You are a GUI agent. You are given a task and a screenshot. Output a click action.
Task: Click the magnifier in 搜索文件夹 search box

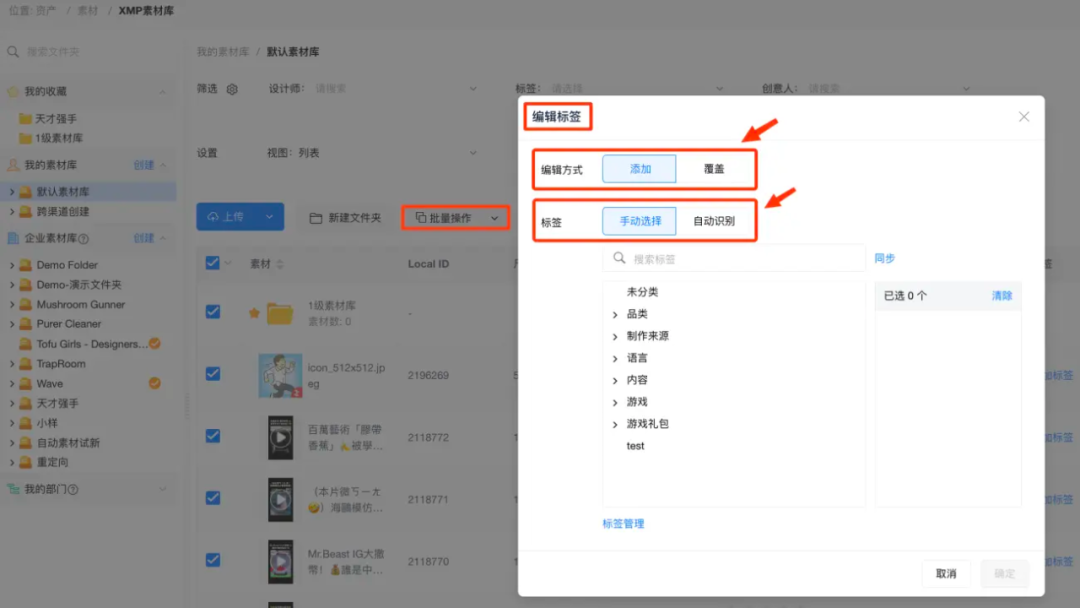pos(12,51)
